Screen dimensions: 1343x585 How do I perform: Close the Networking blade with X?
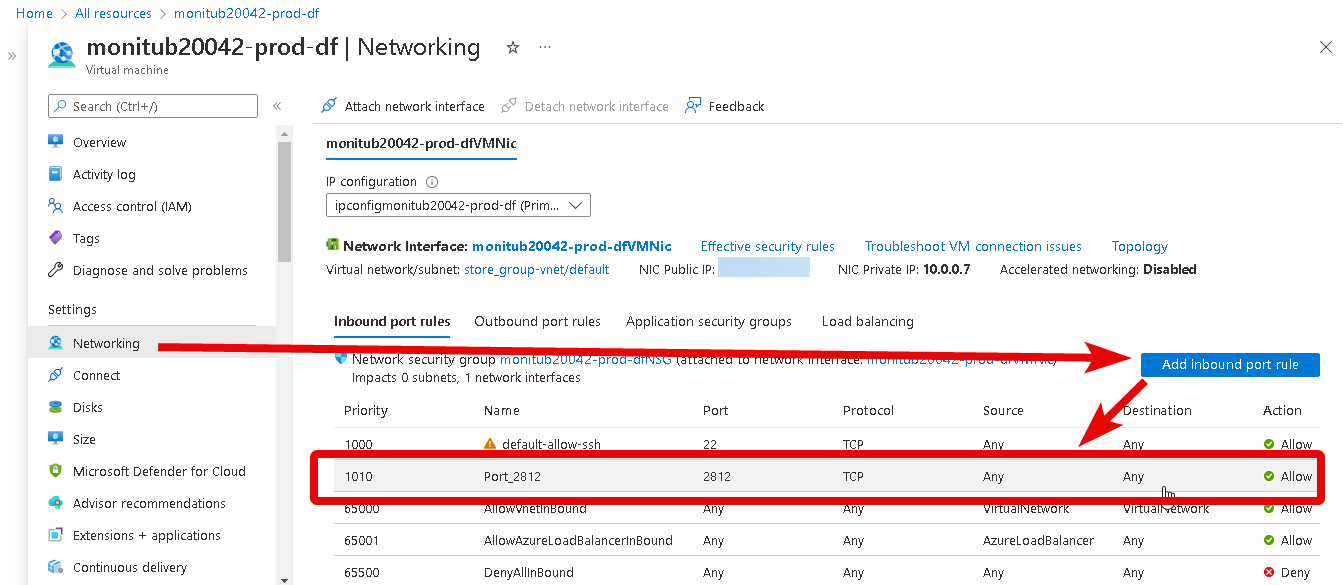1325,47
